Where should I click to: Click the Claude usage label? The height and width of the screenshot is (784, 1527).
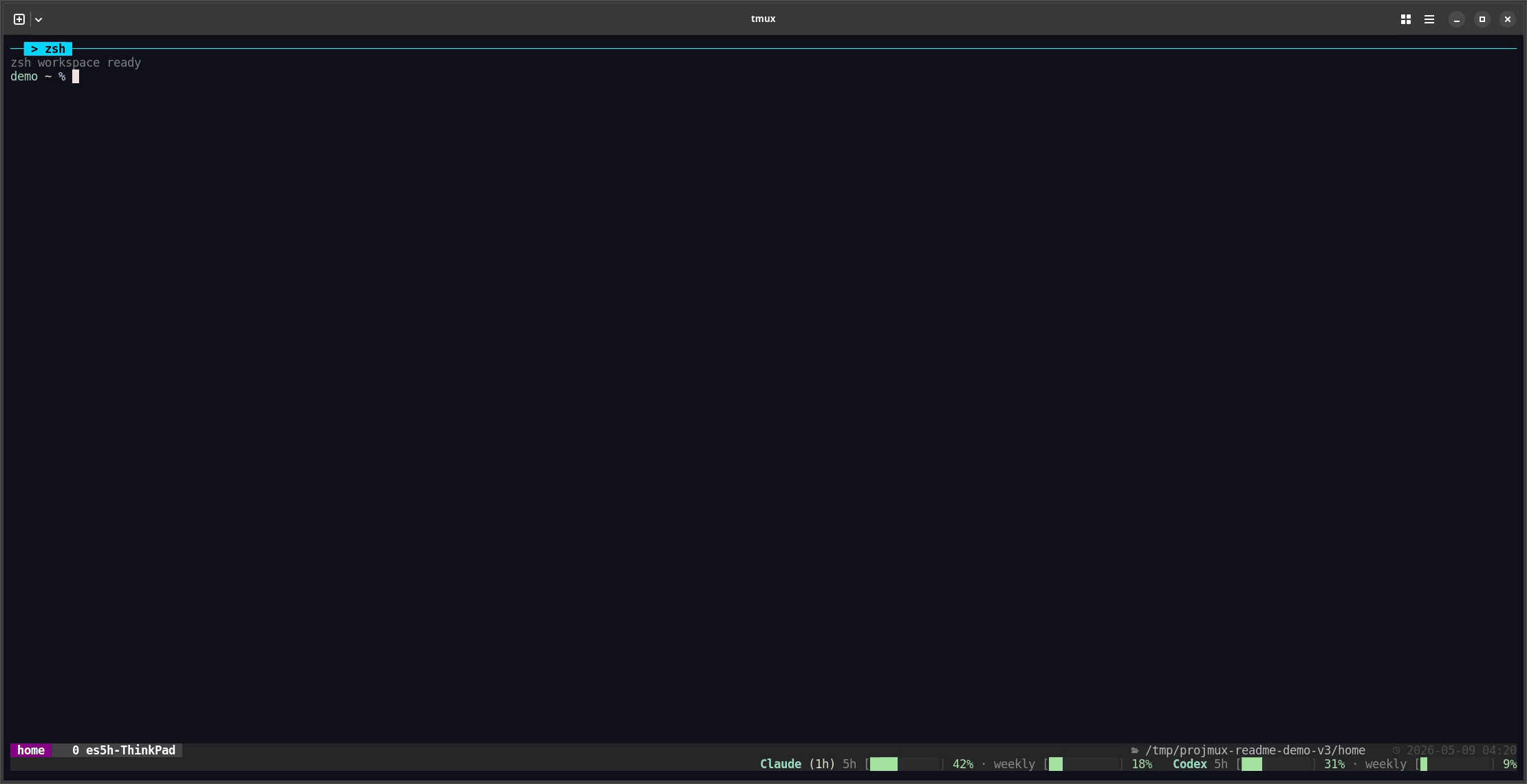(781, 764)
